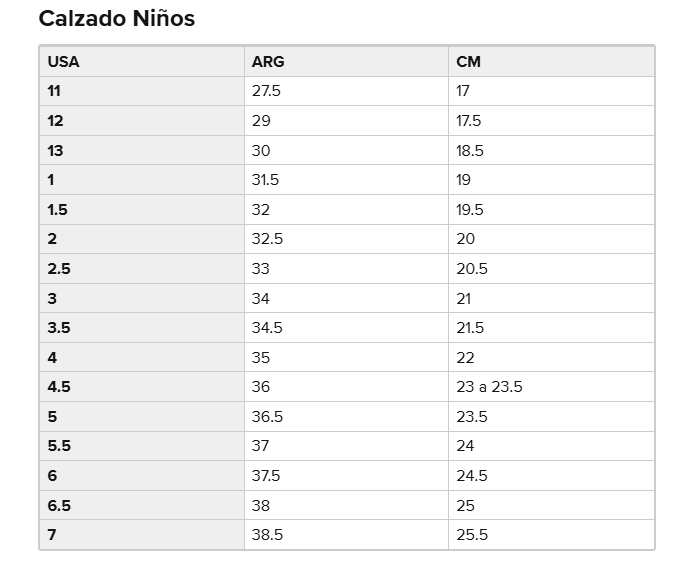Select the USA column header
Screen dimensions: 690x561
[63, 61]
